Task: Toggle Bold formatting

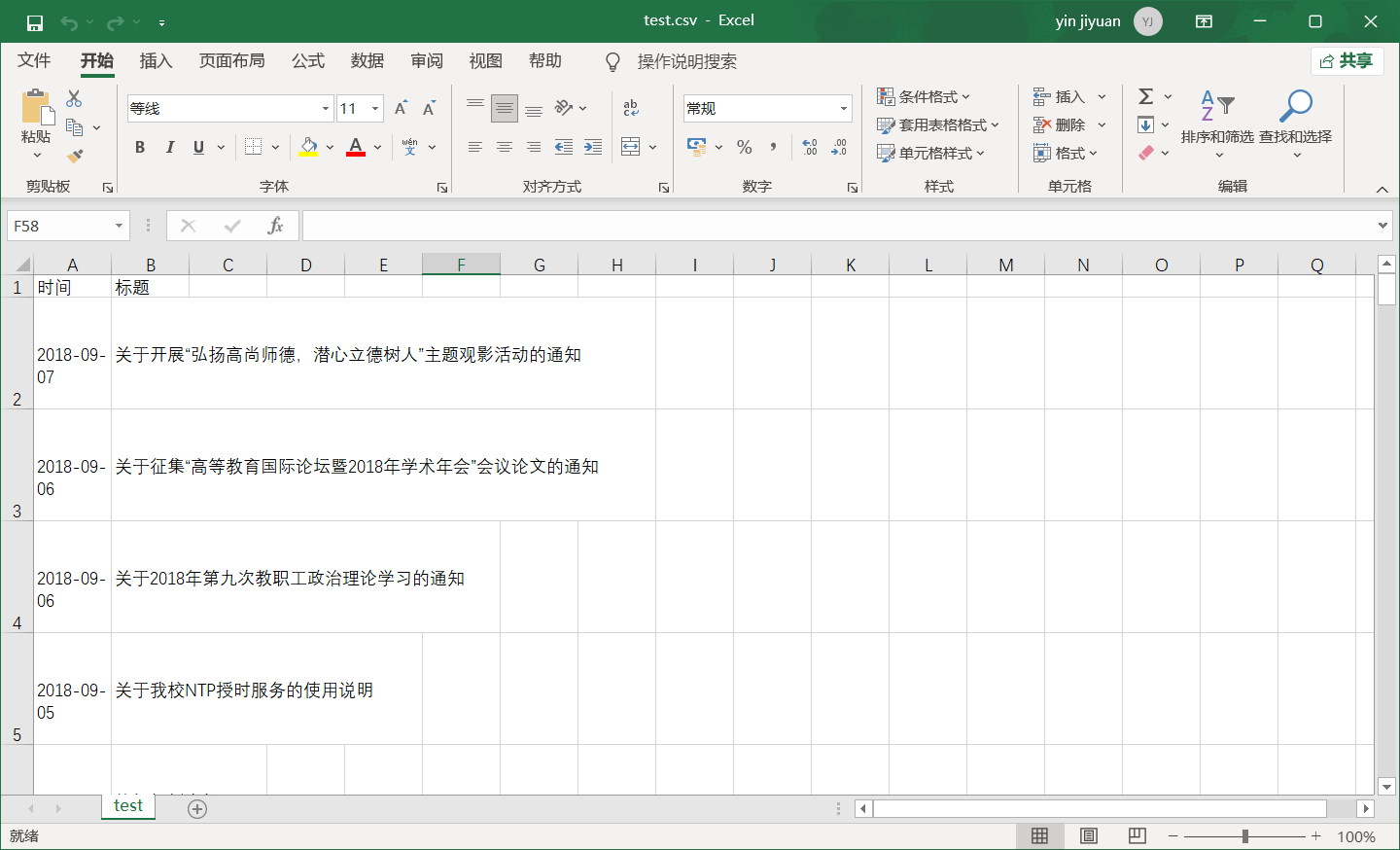Action: tap(140, 147)
